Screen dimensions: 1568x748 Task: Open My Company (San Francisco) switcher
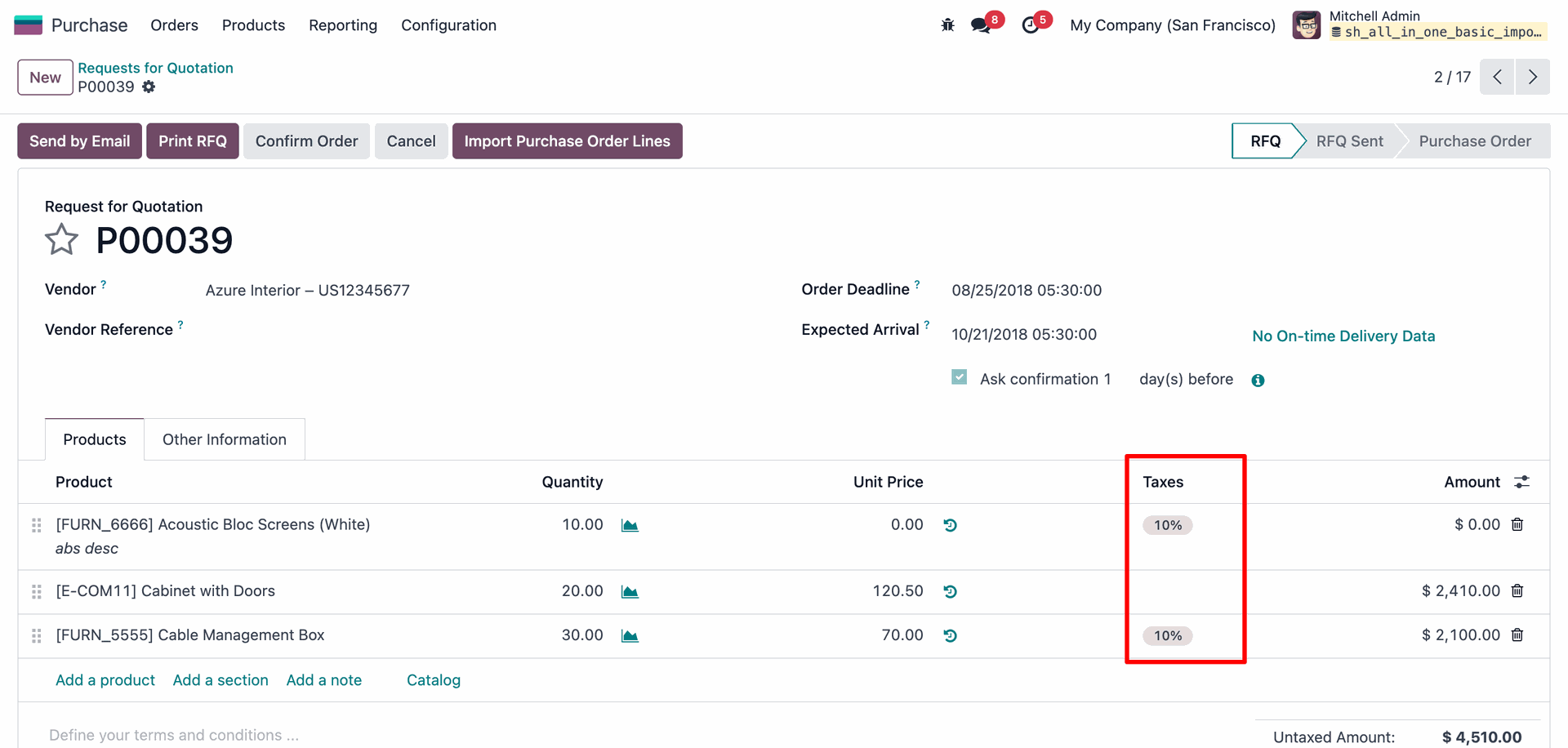point(1172,25)
